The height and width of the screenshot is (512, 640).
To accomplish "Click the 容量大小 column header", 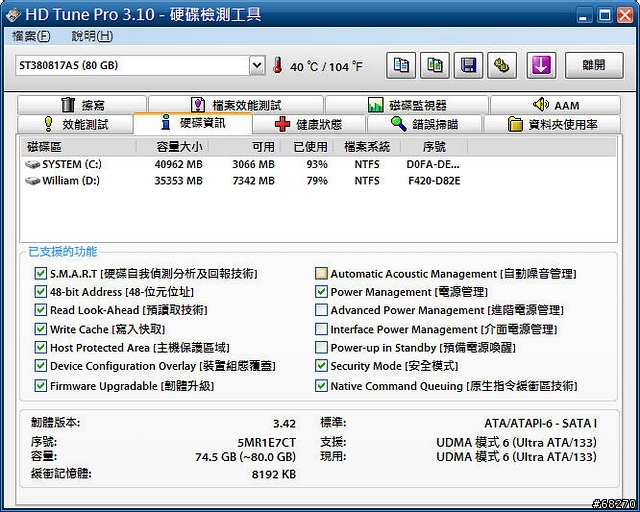I will pos(172,147).
